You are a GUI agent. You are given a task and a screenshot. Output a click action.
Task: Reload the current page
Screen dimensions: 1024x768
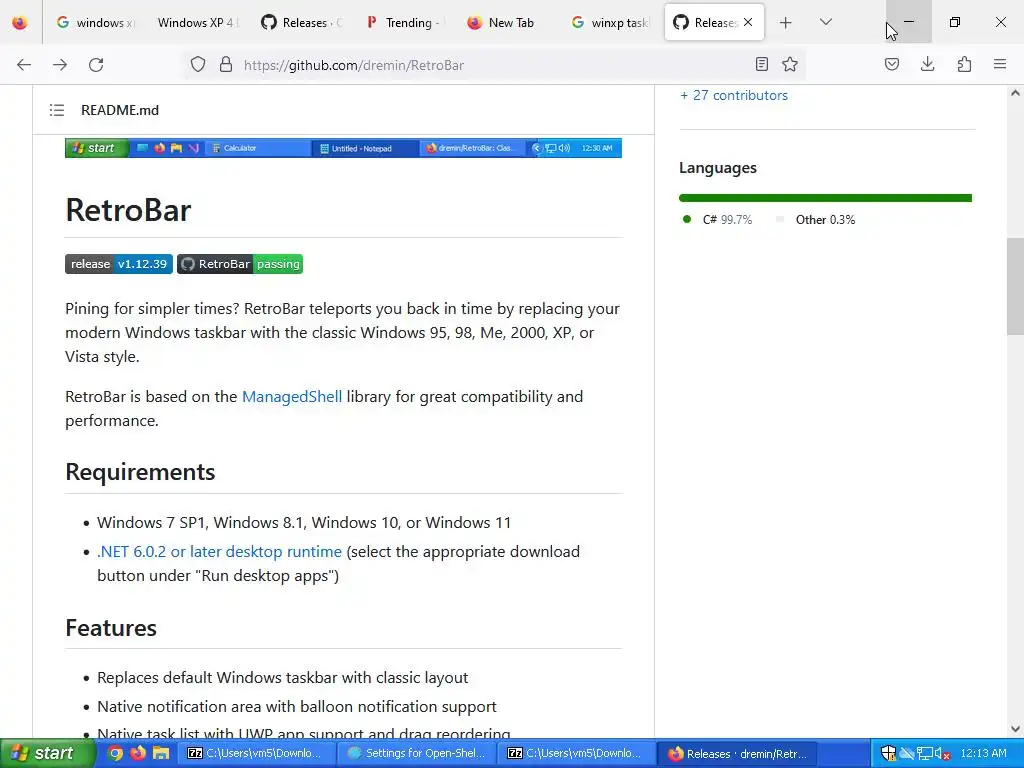(x=96, y=65)
